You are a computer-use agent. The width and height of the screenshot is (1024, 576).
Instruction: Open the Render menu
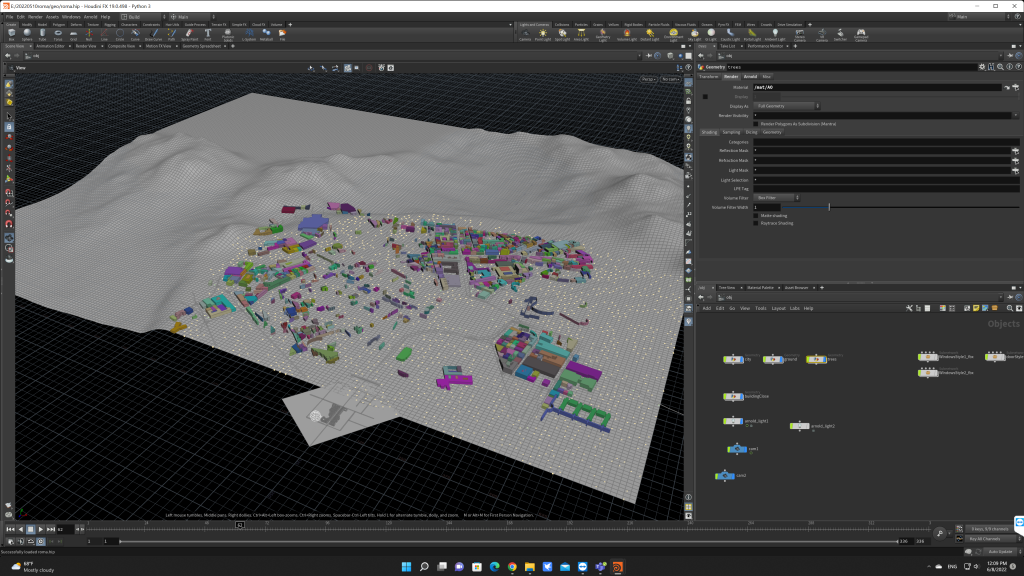point(34,17)
